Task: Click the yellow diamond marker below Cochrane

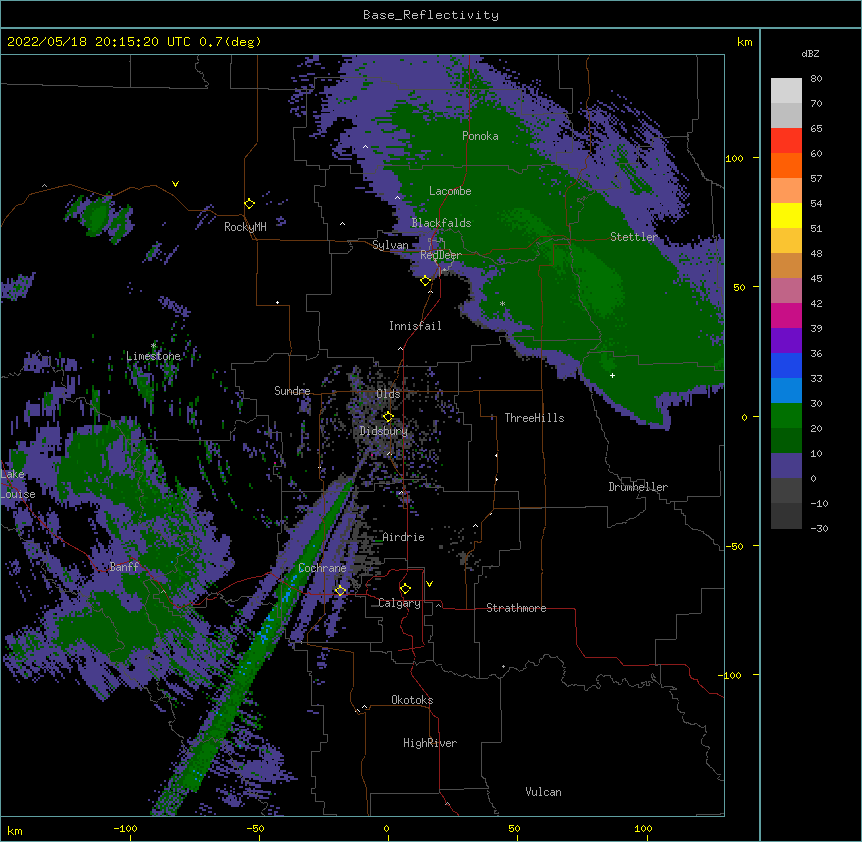Action: [x=340, y=591]
